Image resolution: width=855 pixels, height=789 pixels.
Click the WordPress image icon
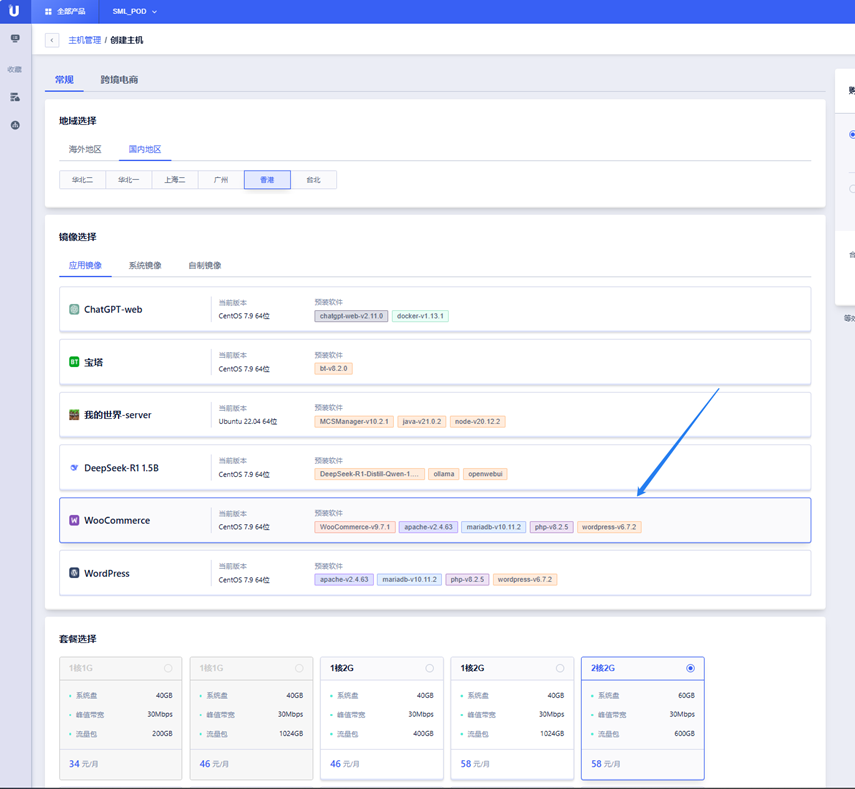pos(74,573)
